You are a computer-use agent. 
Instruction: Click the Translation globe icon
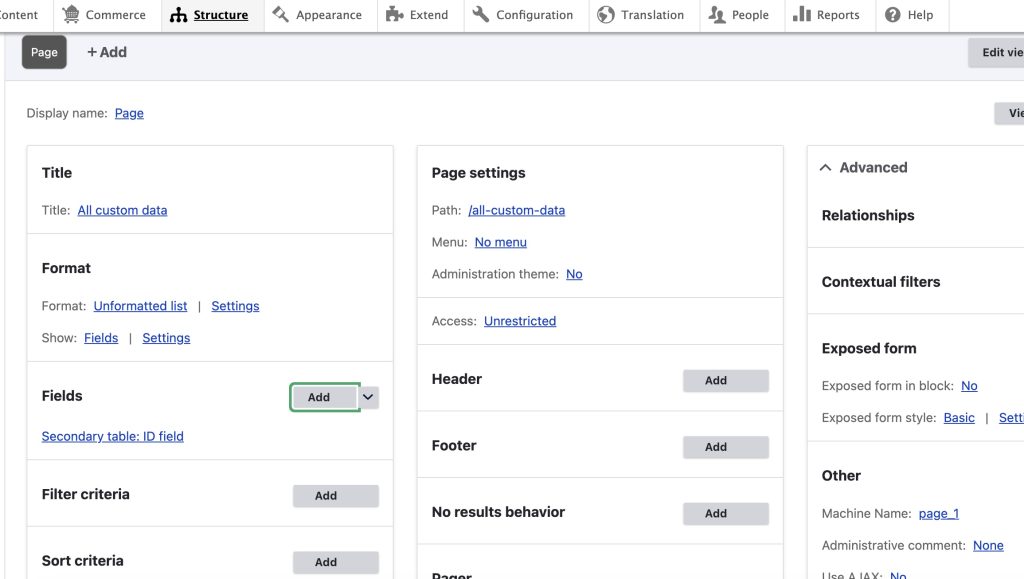coord(605,14)
